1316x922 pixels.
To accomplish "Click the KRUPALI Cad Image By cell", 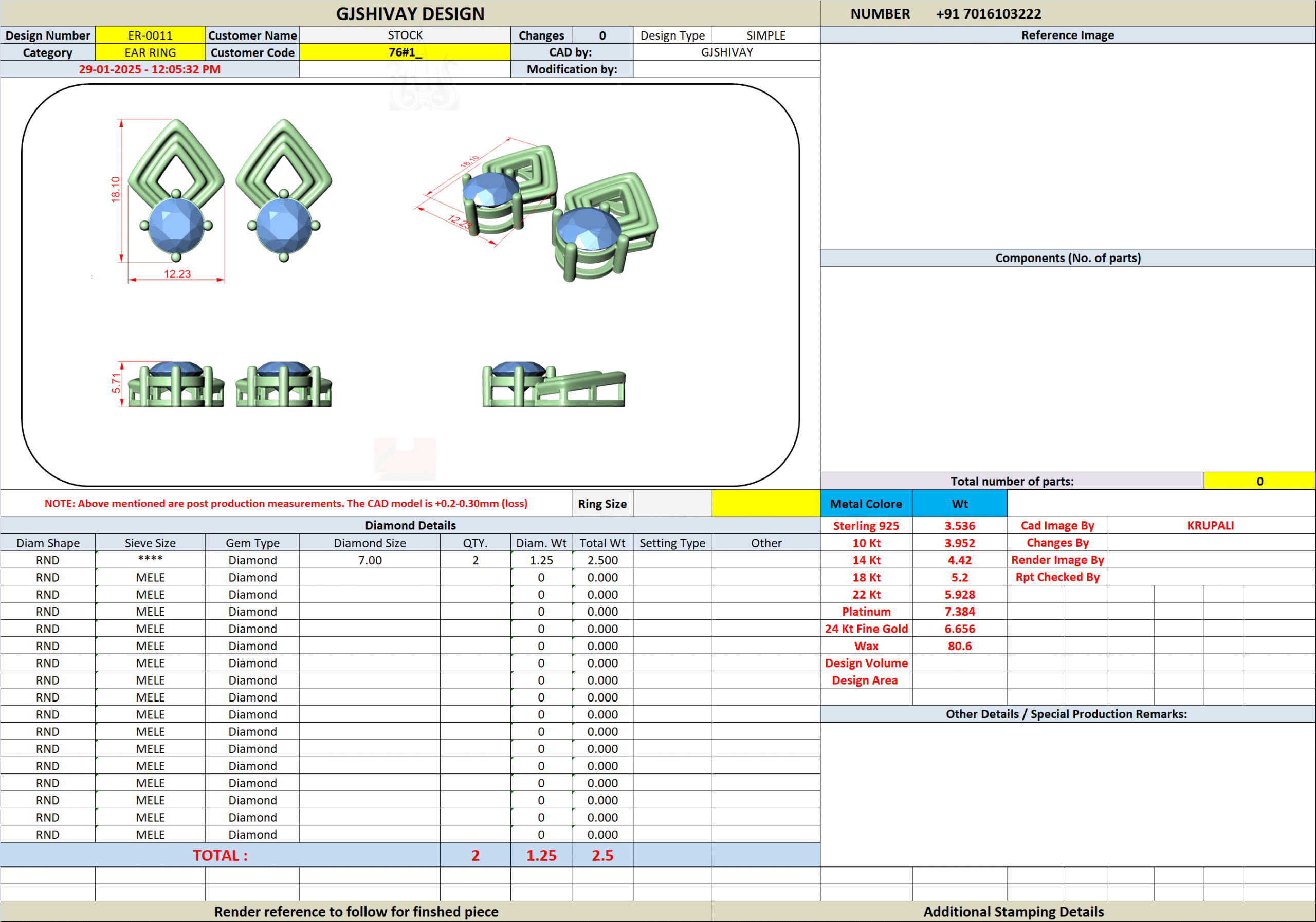I will (1210, 525).
